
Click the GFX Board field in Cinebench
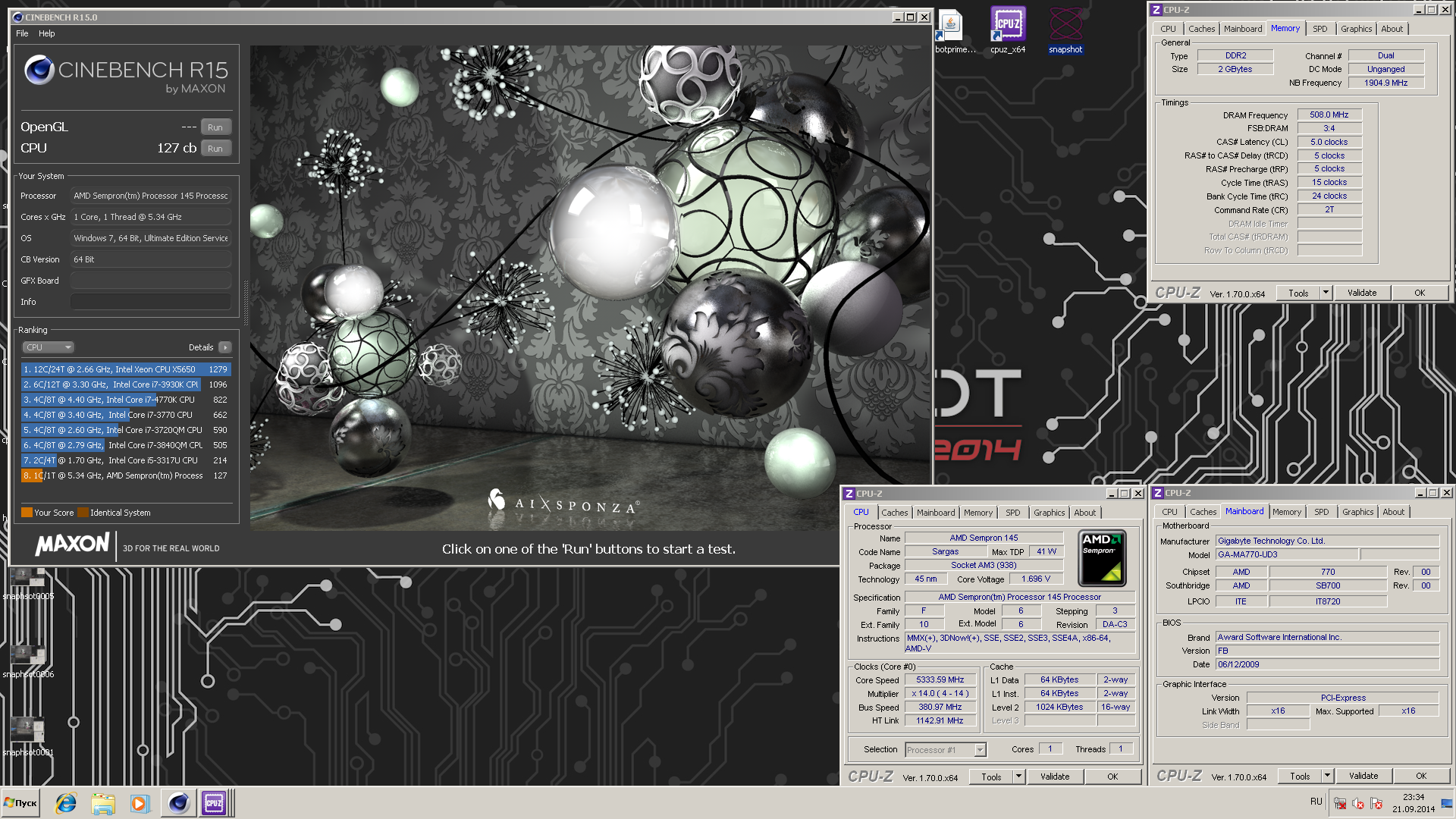pyautogui.click(x=150, y=281)
